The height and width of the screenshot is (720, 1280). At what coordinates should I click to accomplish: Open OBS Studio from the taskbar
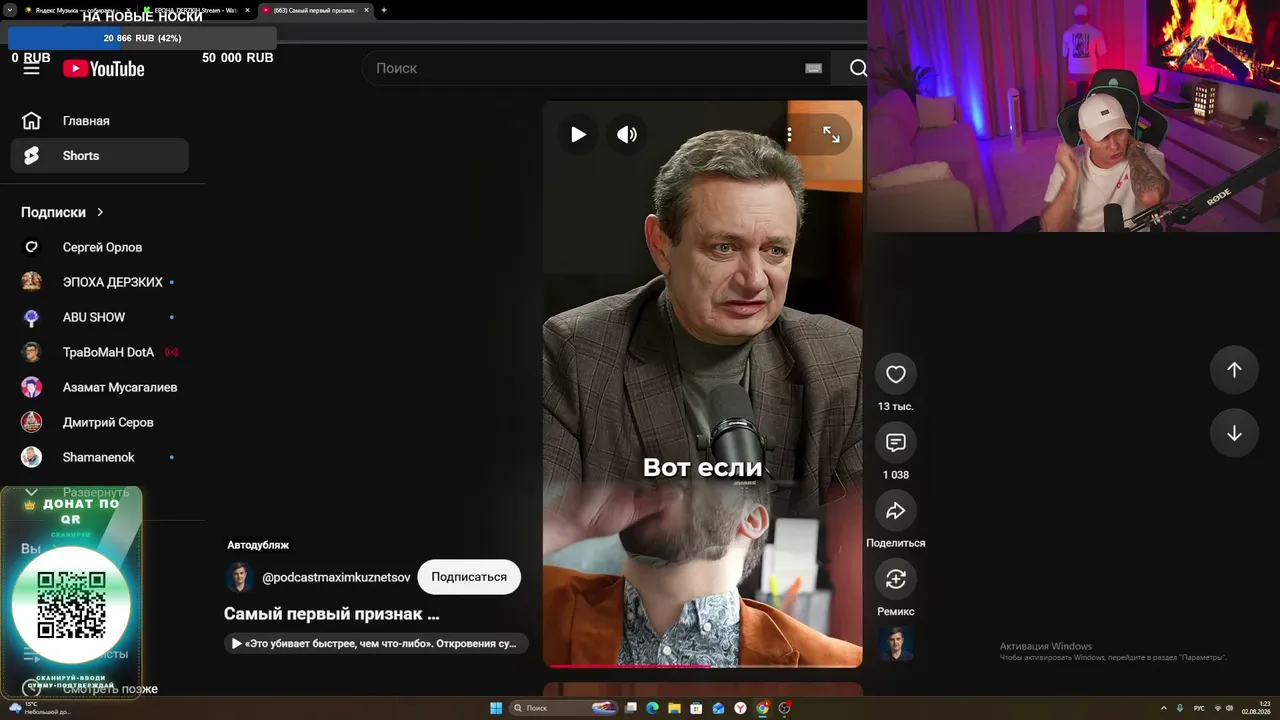pos(785,708)
